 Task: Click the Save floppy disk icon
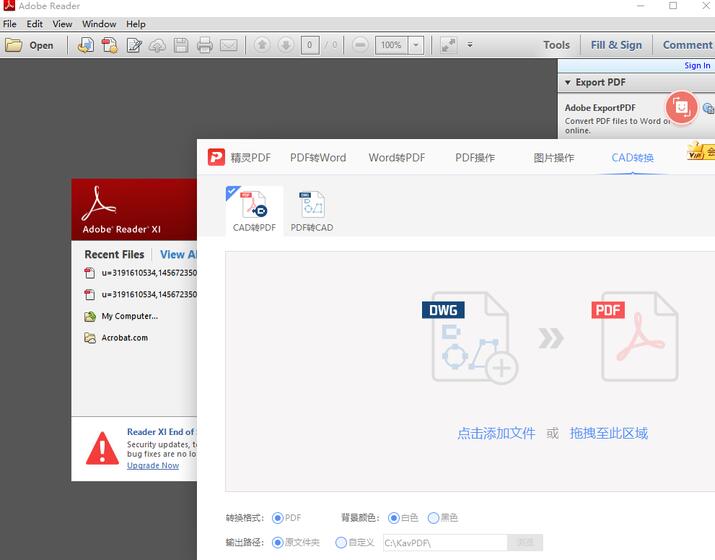181,45
